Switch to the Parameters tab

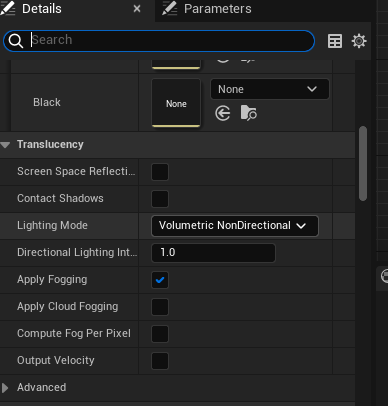click(x=207, y=9)
